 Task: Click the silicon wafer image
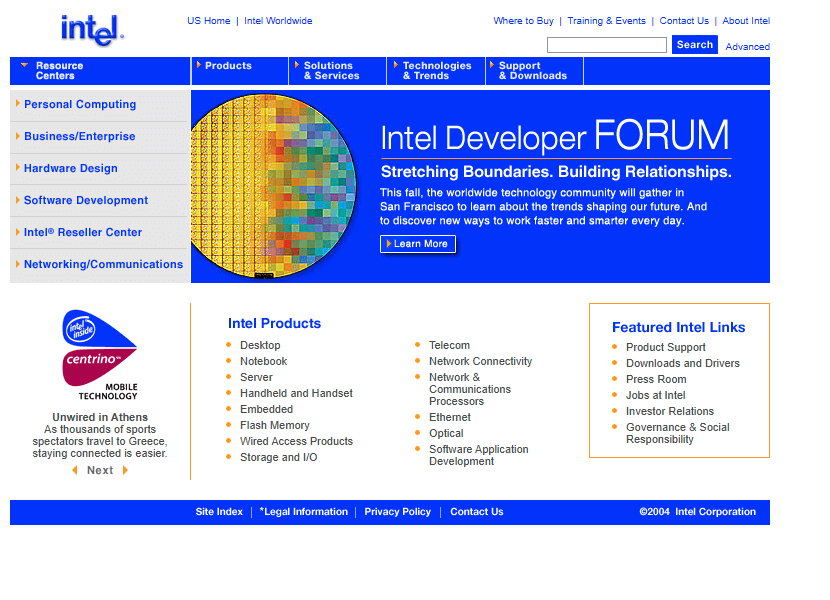click(x=274, y=186)
